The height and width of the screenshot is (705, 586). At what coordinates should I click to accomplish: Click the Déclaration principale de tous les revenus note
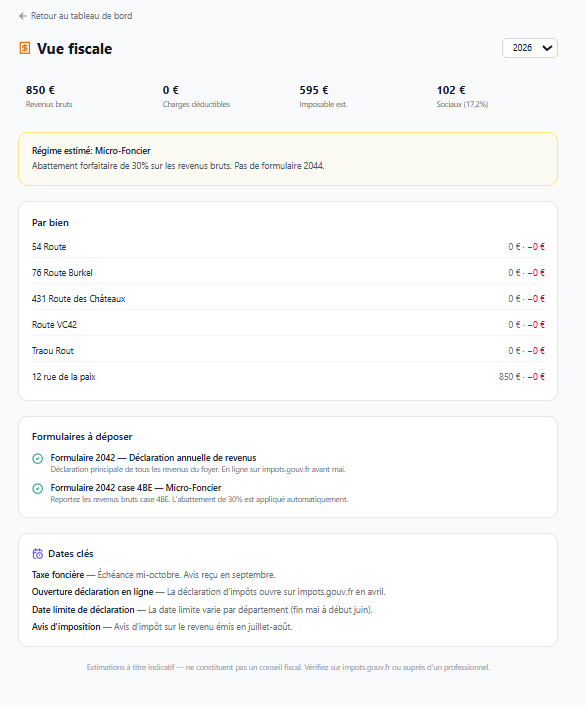coord(198,469)
